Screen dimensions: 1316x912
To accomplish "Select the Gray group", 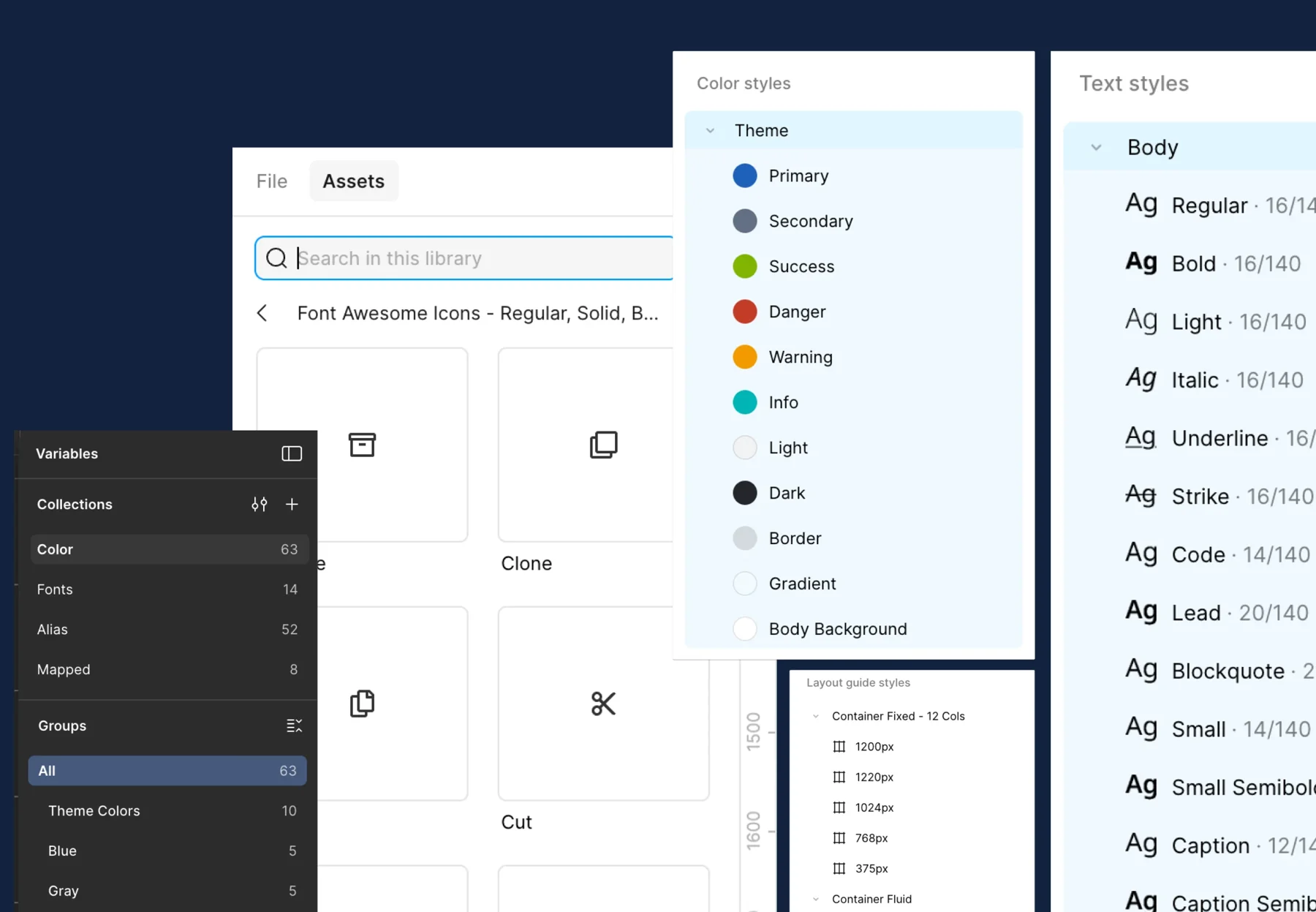I will 167,891.
